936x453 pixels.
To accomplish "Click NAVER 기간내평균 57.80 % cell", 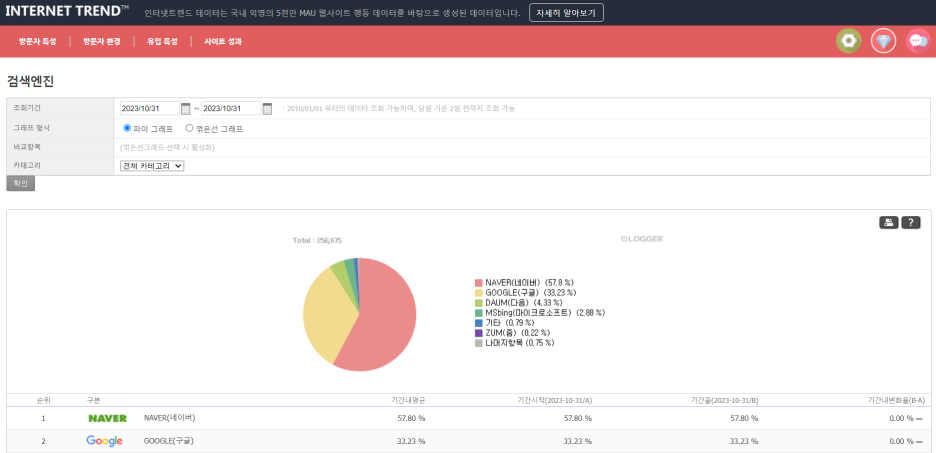I will 411,418.
